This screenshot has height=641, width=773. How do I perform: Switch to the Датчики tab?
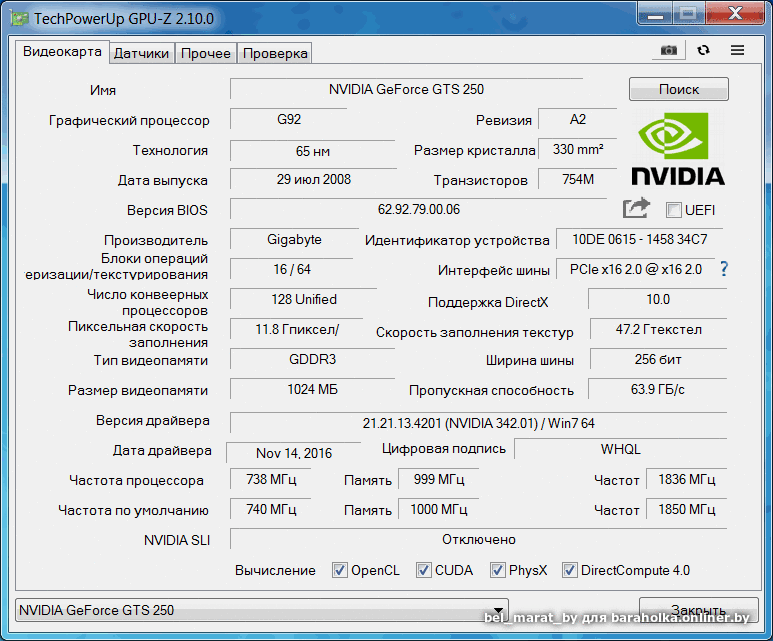141,53
